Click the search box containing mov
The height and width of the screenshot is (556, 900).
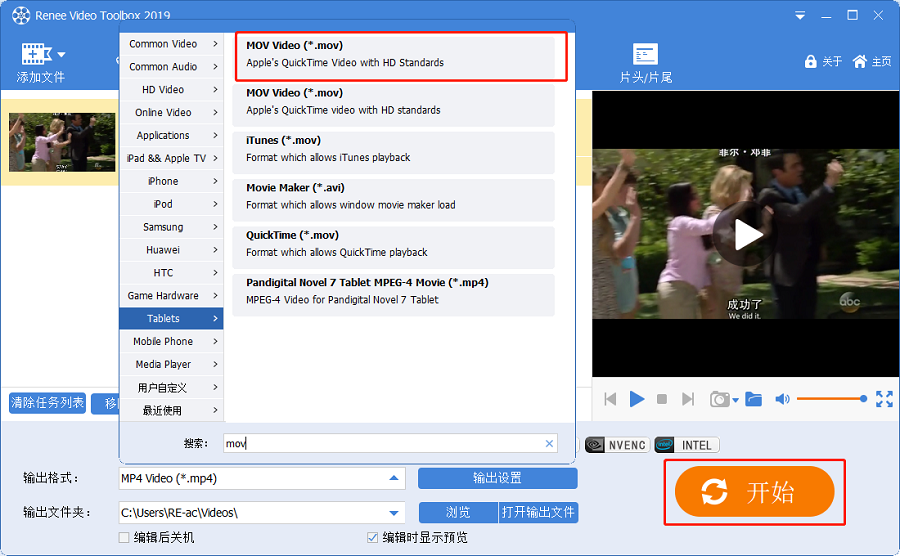pyautogui.click(x=390, y=444)
